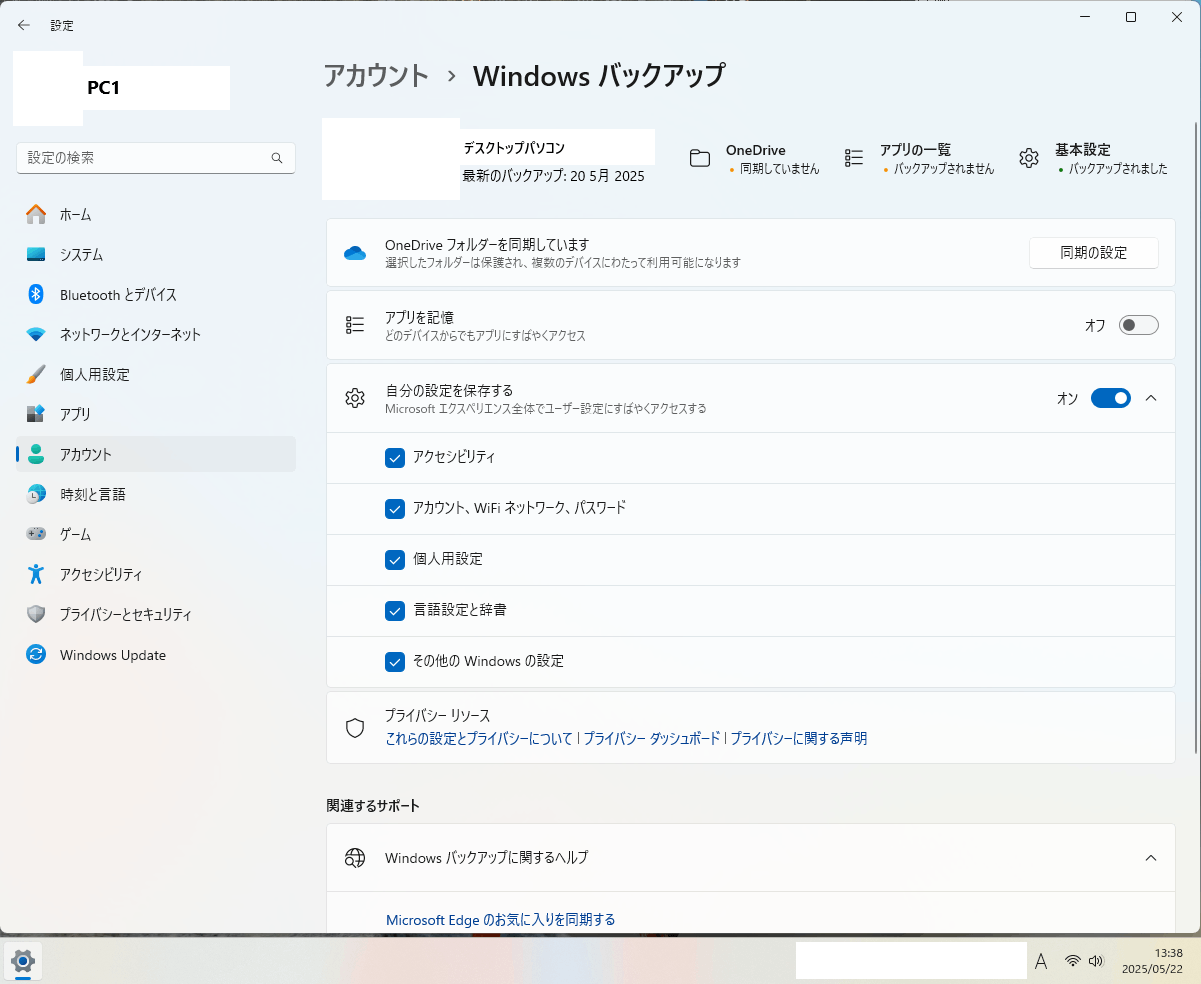Click the 個人用設定 paintbrush icon
Screen dimensions: 1201x984
pyautogui.click(x=36, y=374)
